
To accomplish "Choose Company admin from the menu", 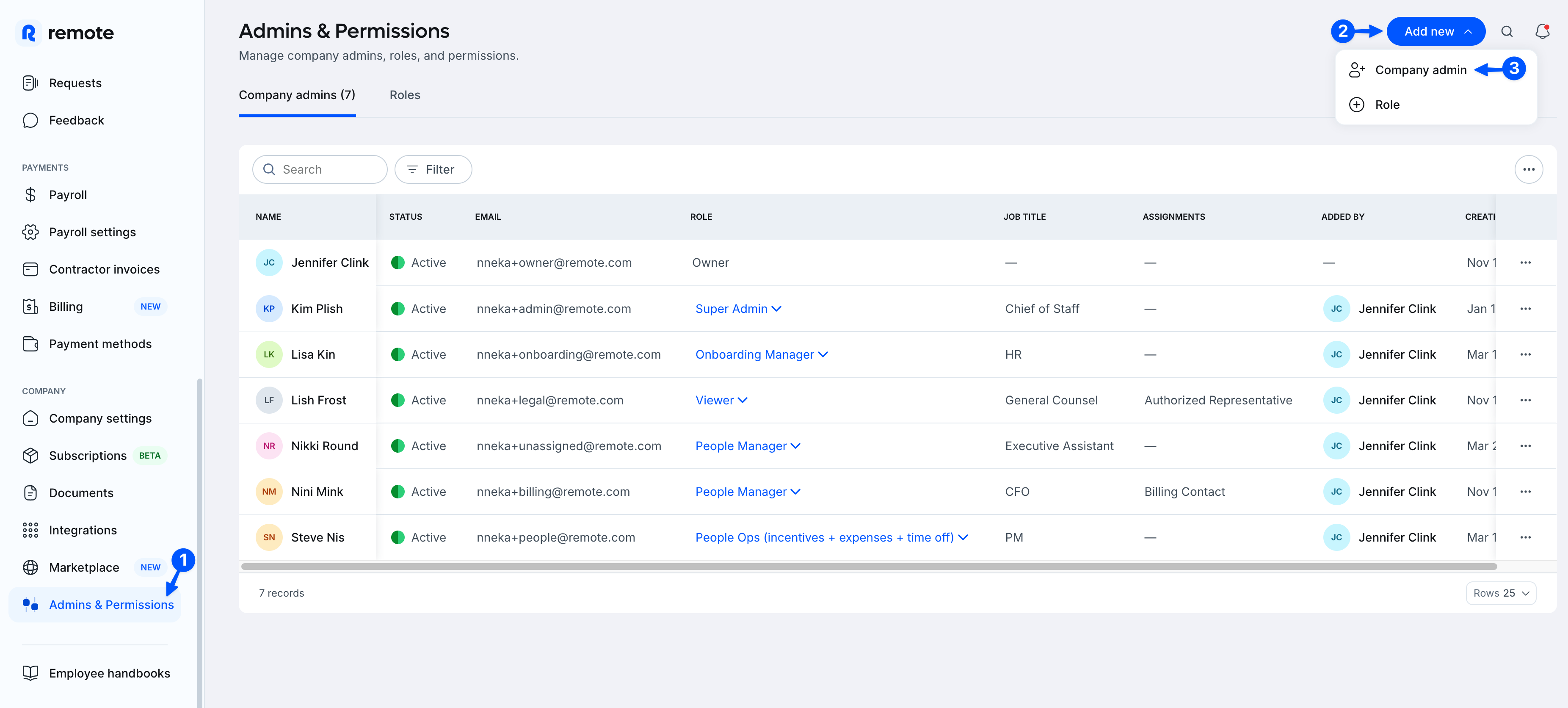I will click(x=1421, y=69).
